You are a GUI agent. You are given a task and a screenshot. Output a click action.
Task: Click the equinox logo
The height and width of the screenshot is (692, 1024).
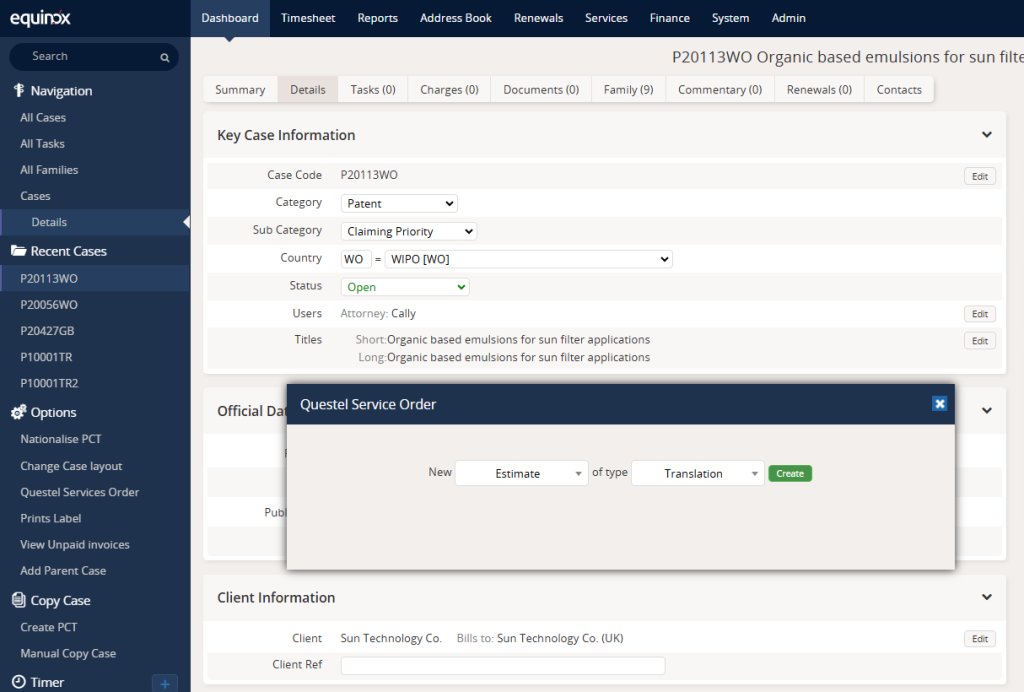(40, 18)
